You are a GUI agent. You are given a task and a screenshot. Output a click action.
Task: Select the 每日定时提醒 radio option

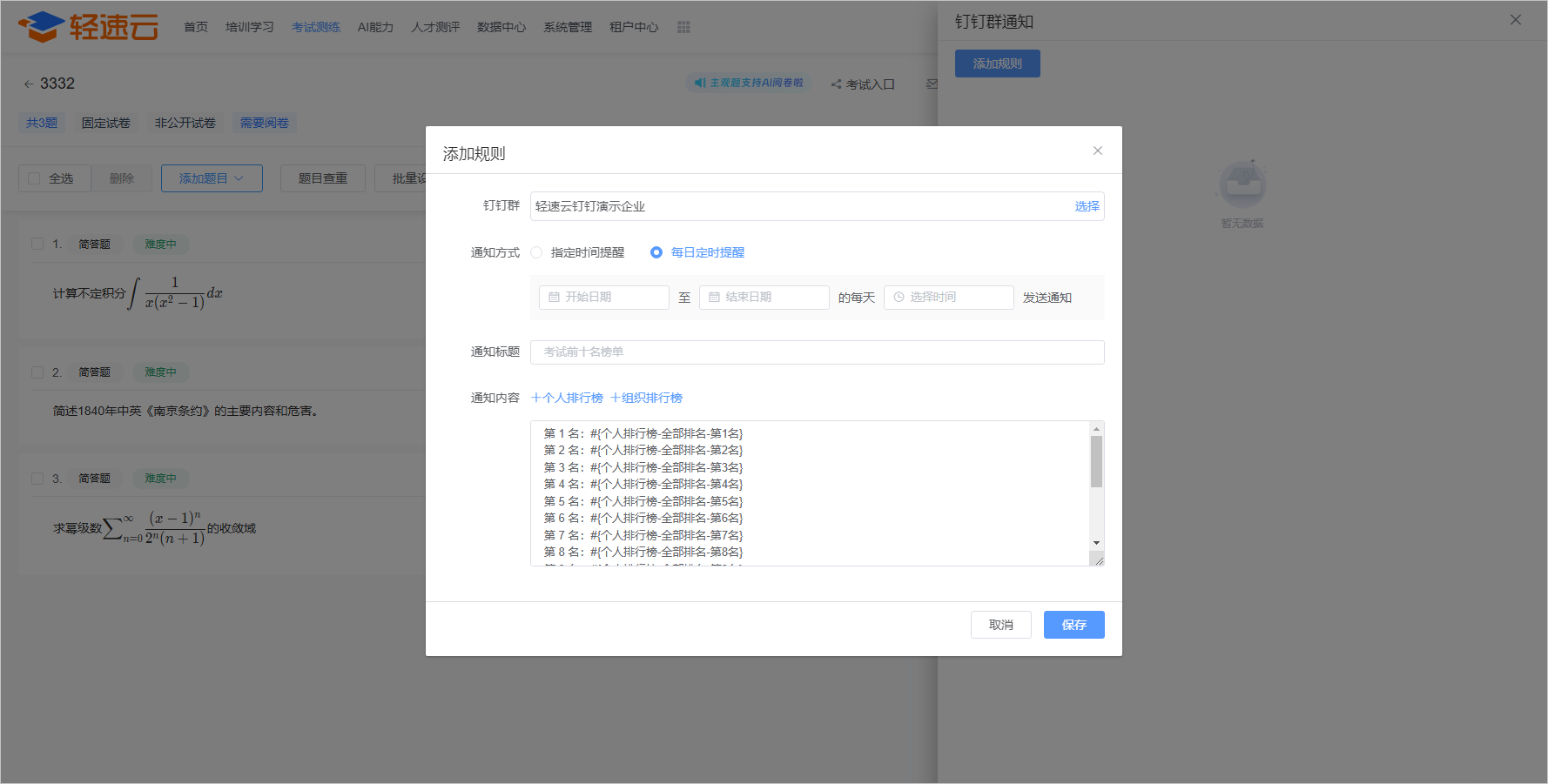(656, 252)
